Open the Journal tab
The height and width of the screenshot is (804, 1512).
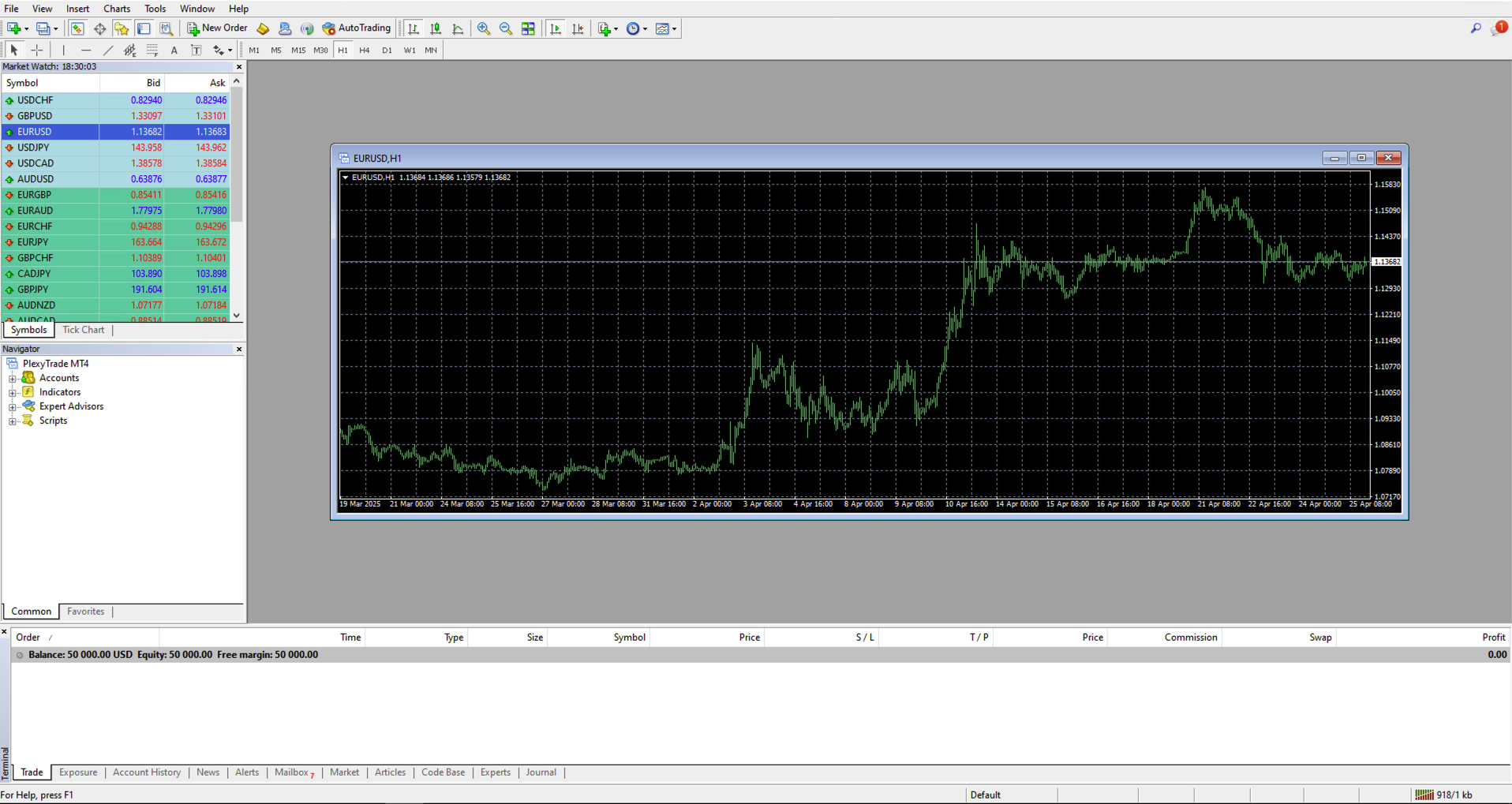coord(541,772)
